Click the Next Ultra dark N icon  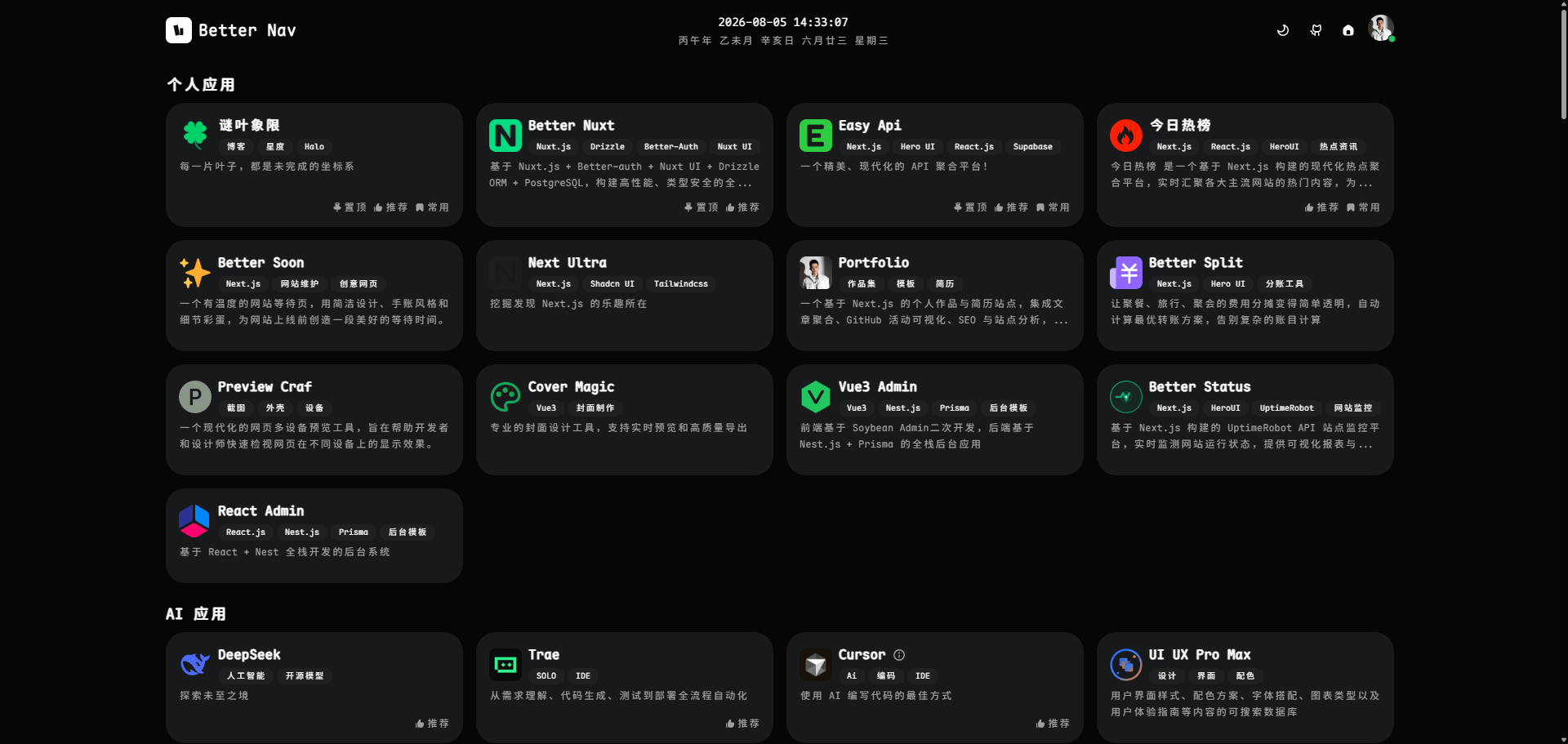(506, 272)
